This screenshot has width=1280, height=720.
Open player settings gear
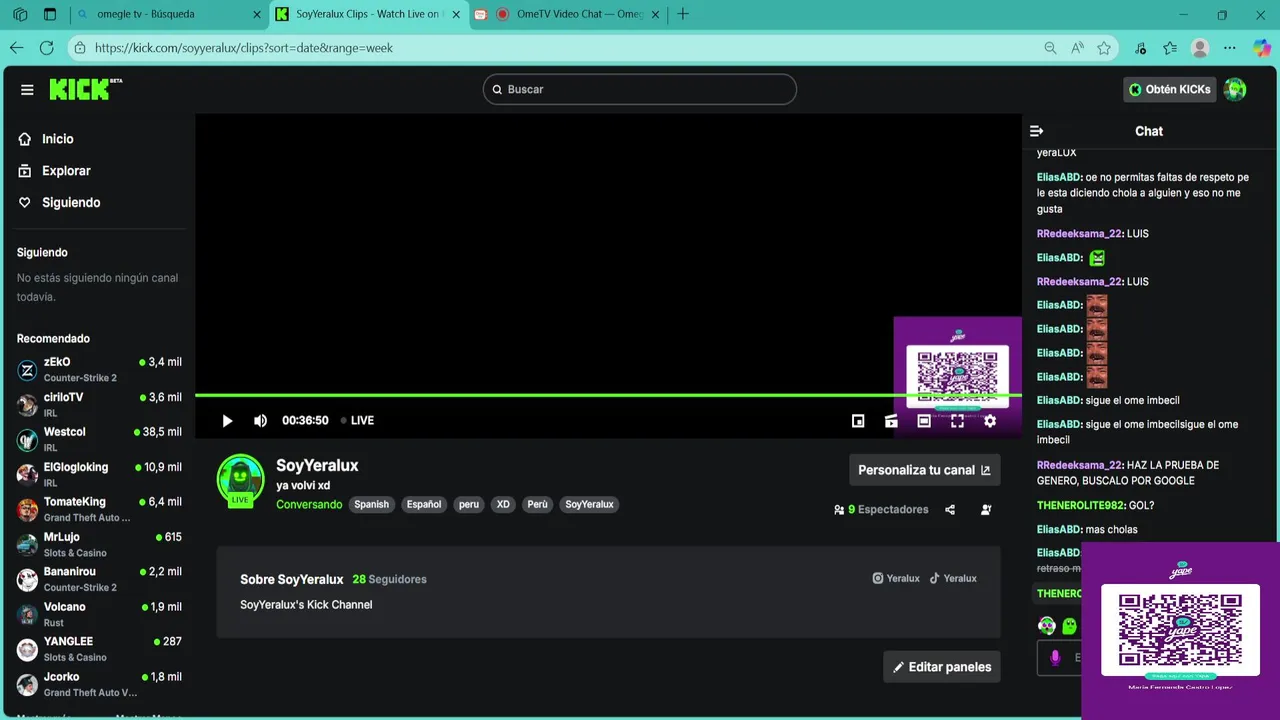(990, 421)
